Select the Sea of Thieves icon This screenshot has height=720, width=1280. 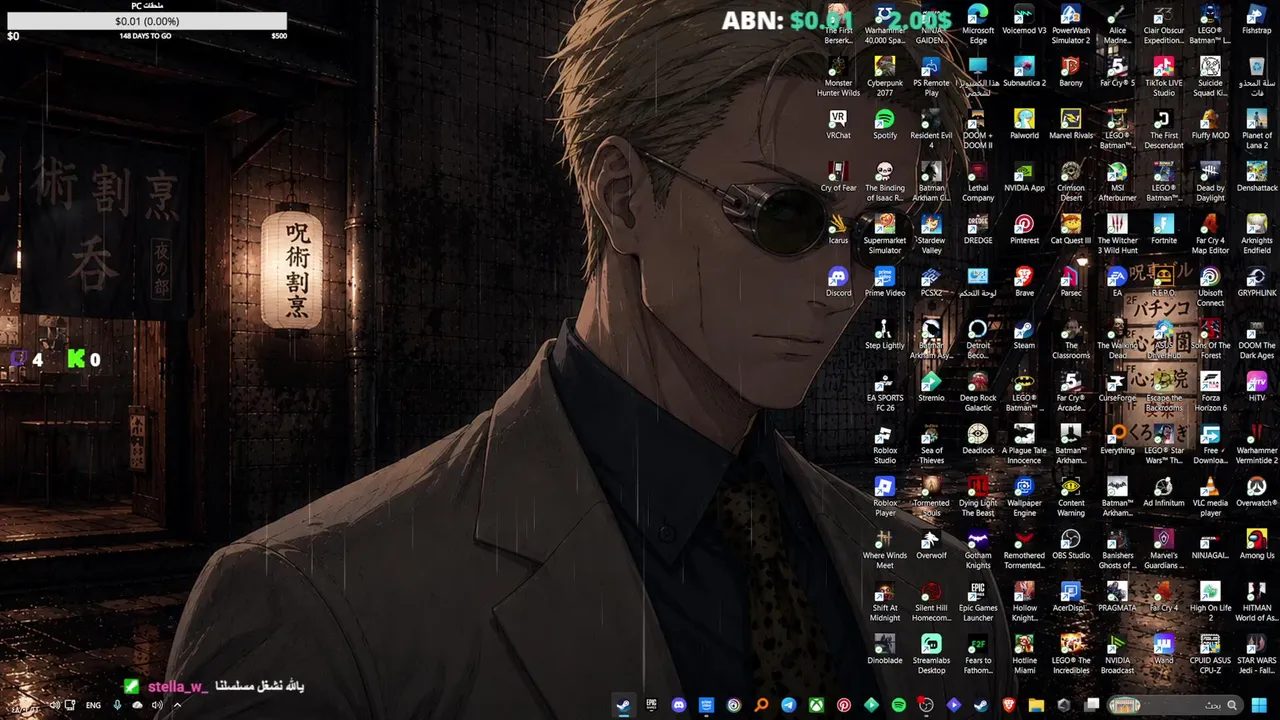click(931, 444)
